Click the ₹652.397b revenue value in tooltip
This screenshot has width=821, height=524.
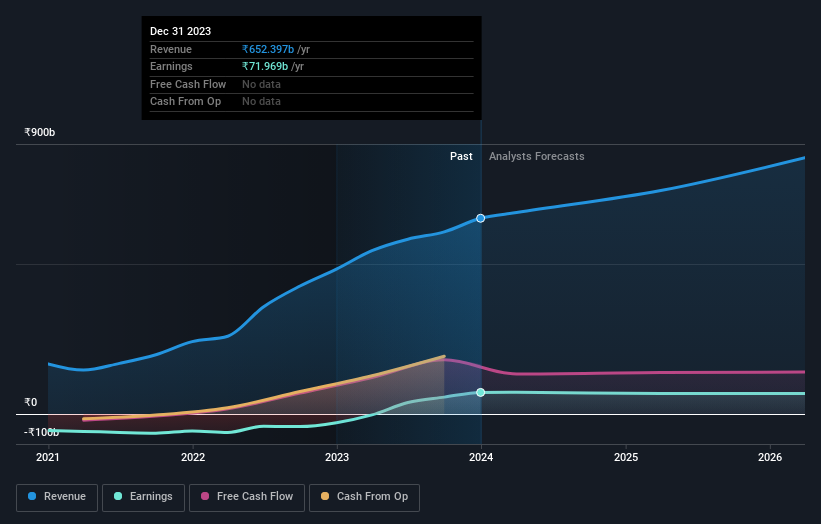point(268,49)
